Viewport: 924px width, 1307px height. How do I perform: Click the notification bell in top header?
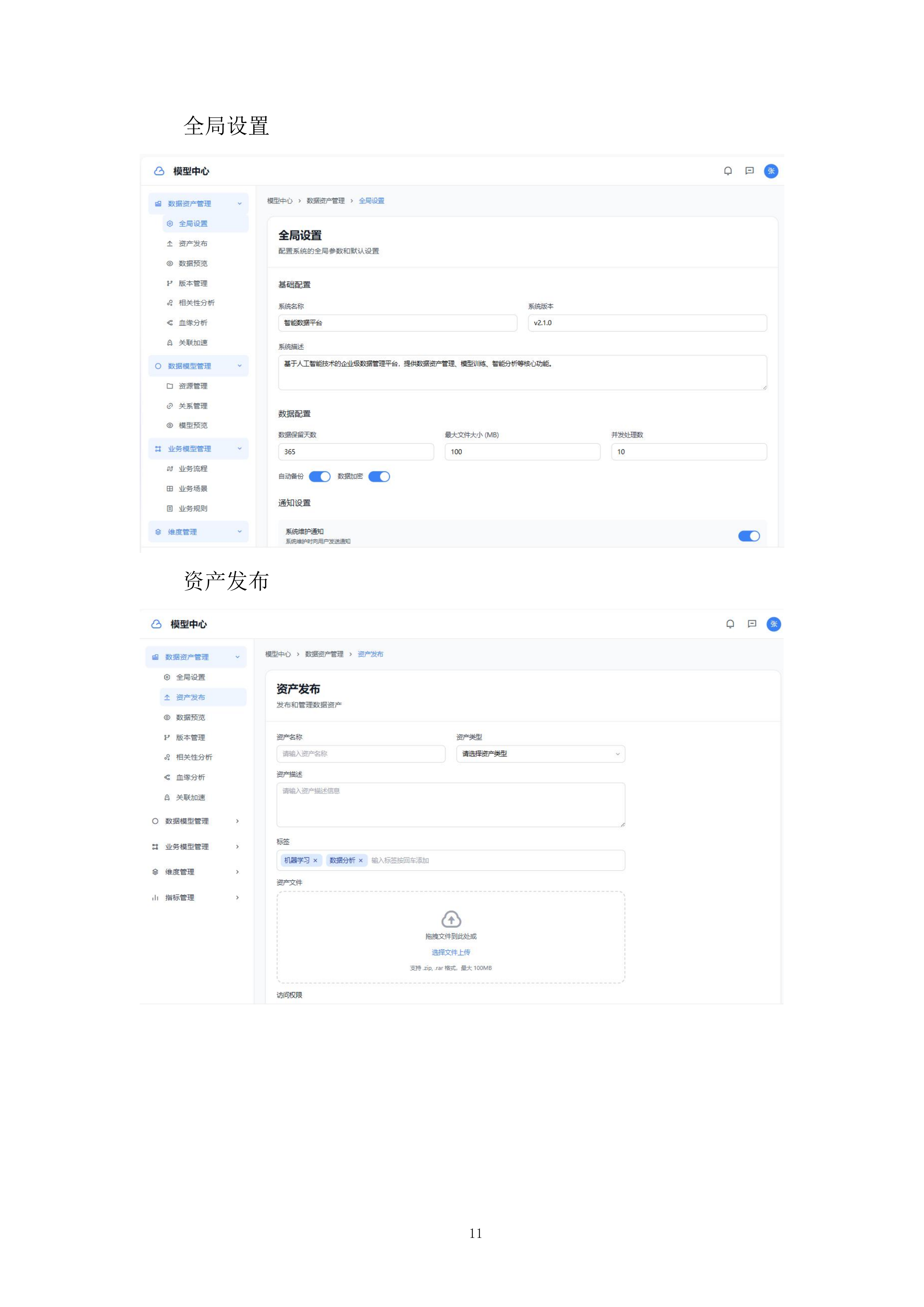[x=728, y=171]
